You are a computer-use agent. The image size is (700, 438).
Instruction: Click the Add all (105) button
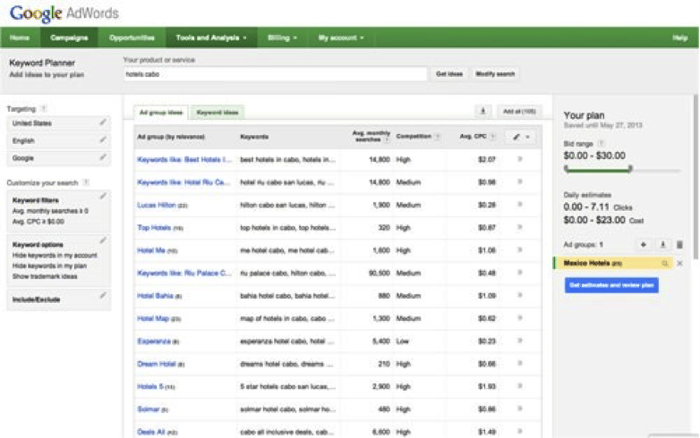point(519,111)
